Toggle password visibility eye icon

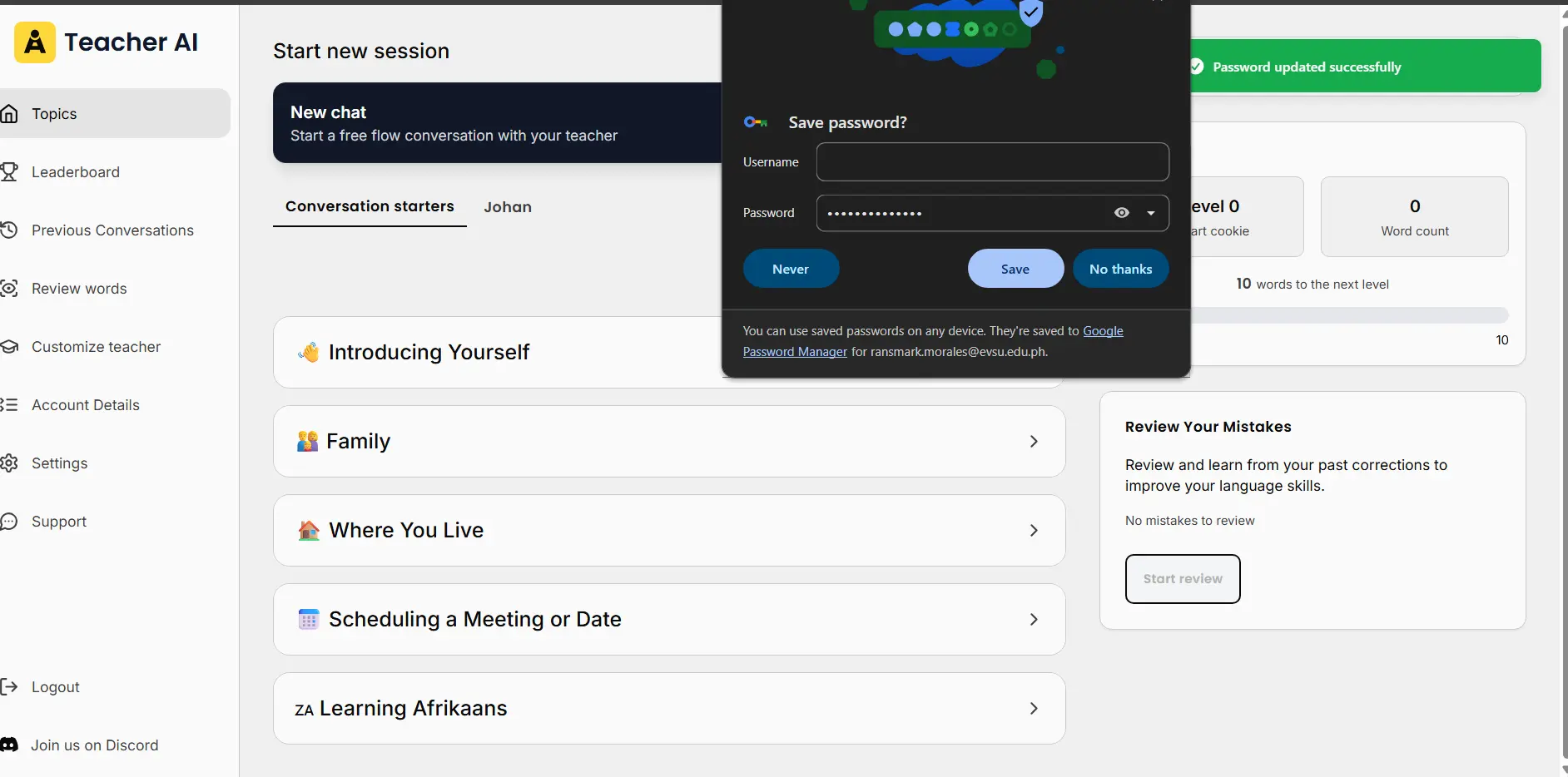click(x=1122, y=213)
